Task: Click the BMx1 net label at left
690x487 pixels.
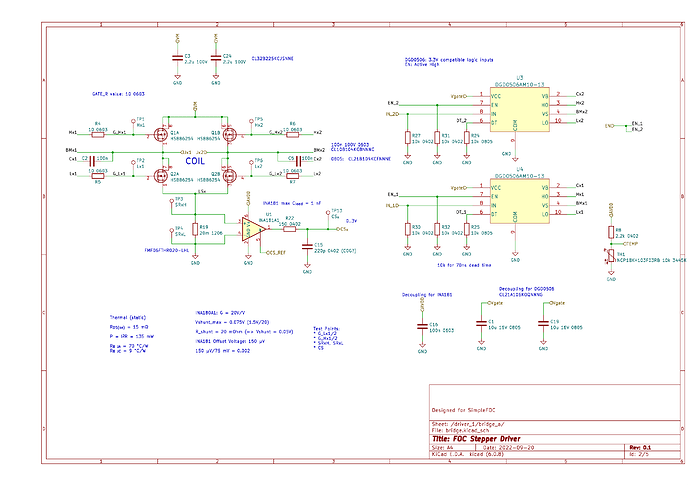Action: [71, 150]
